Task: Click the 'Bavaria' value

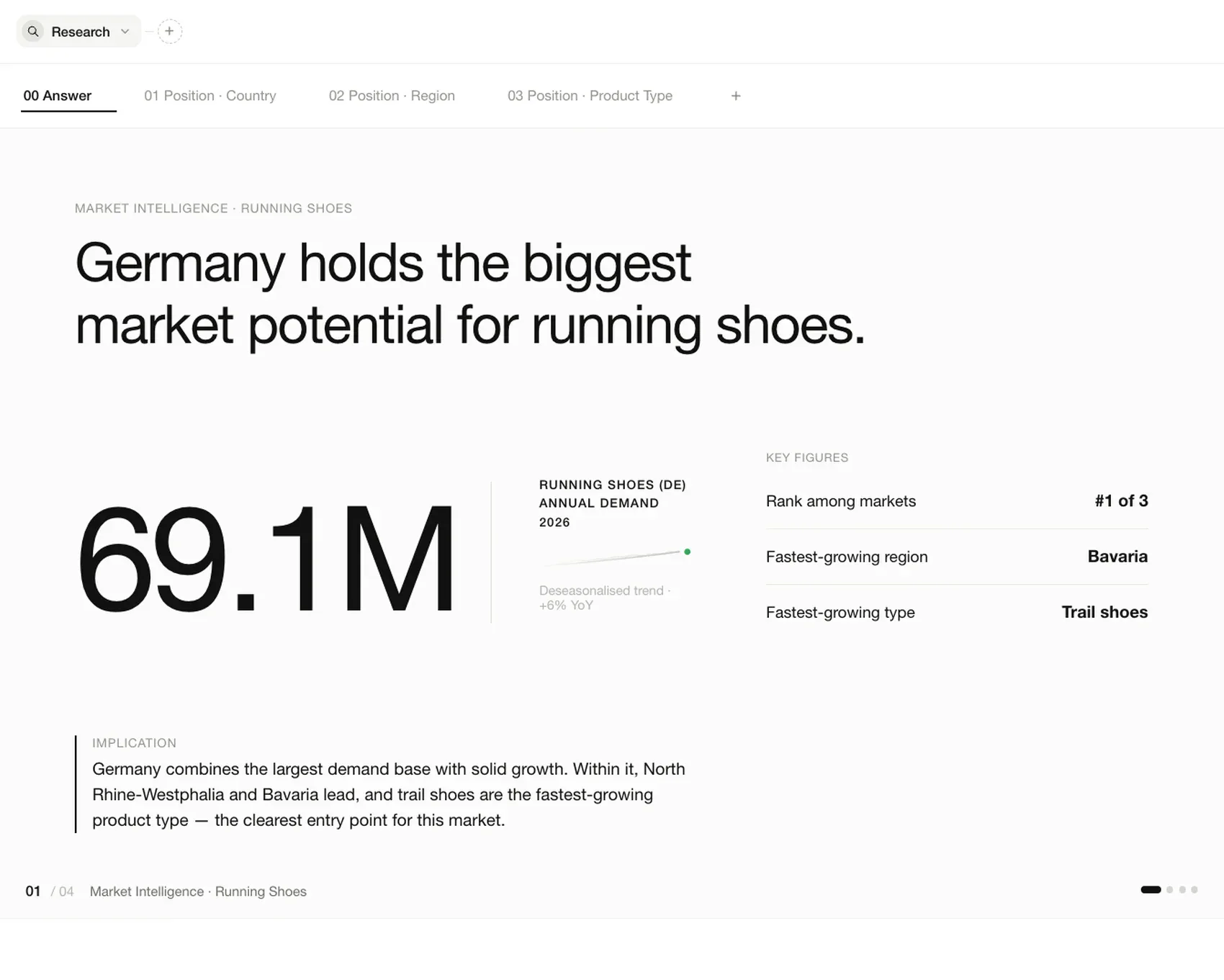Action: point(1117,557)
